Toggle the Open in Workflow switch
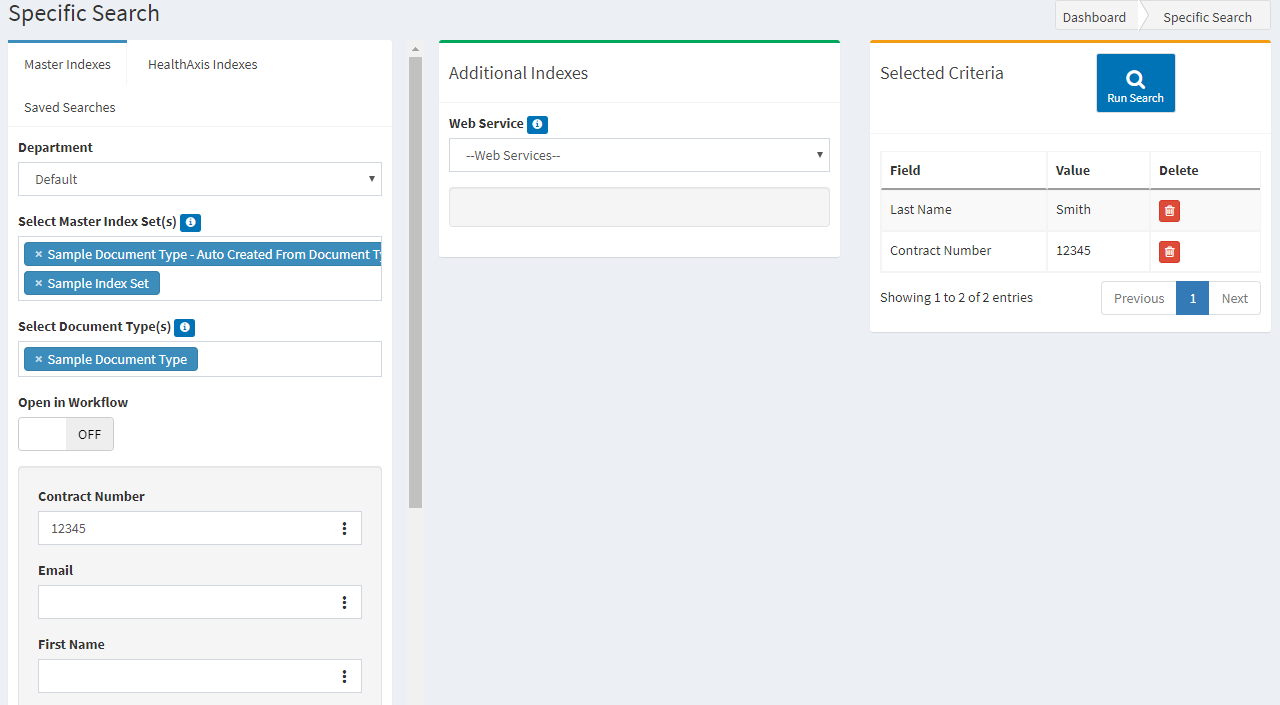This screenshot has height=705, width=1280. click(x=66, y=435)
